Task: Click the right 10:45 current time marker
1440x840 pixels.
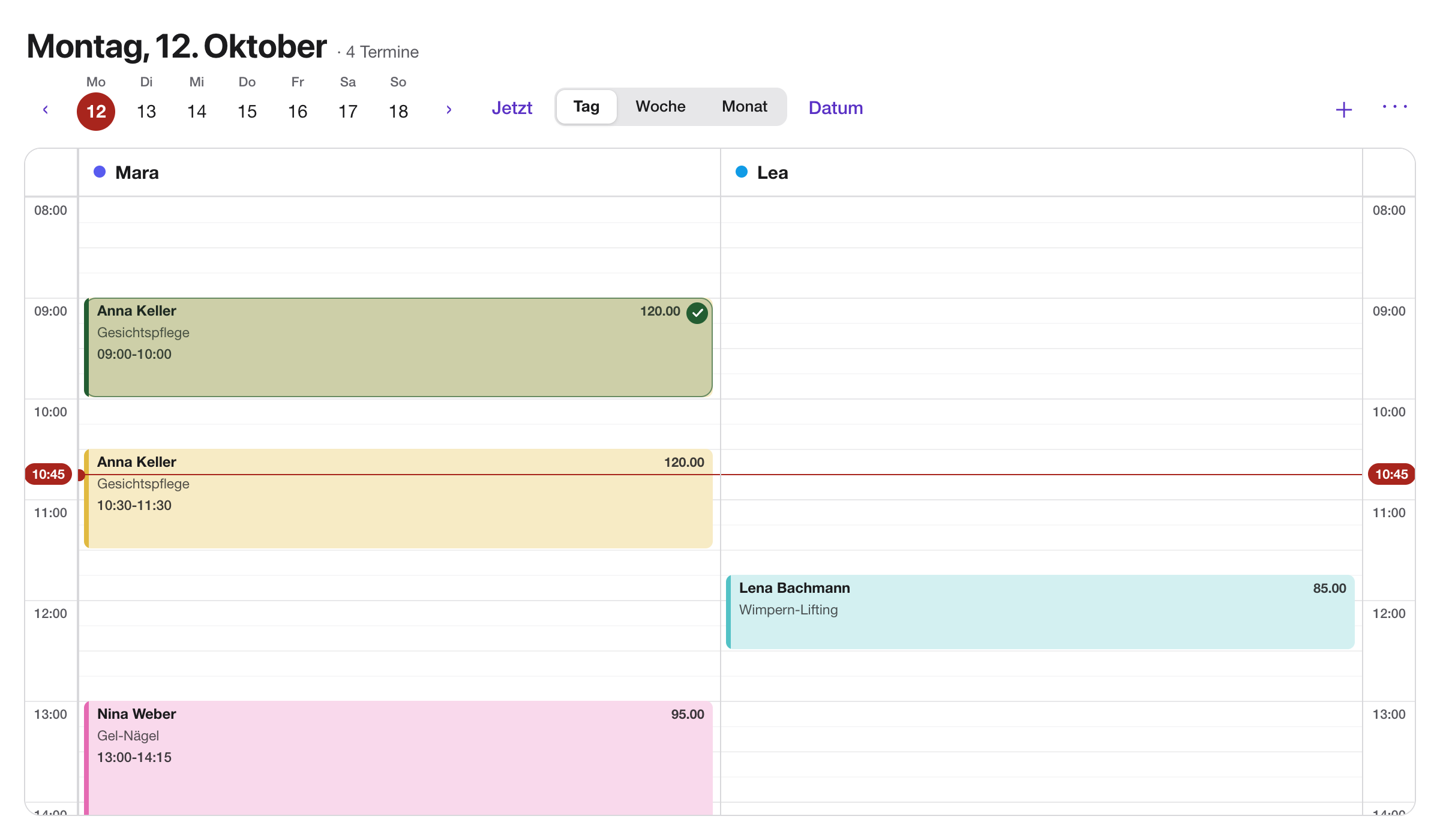Action: point(1391,474)
